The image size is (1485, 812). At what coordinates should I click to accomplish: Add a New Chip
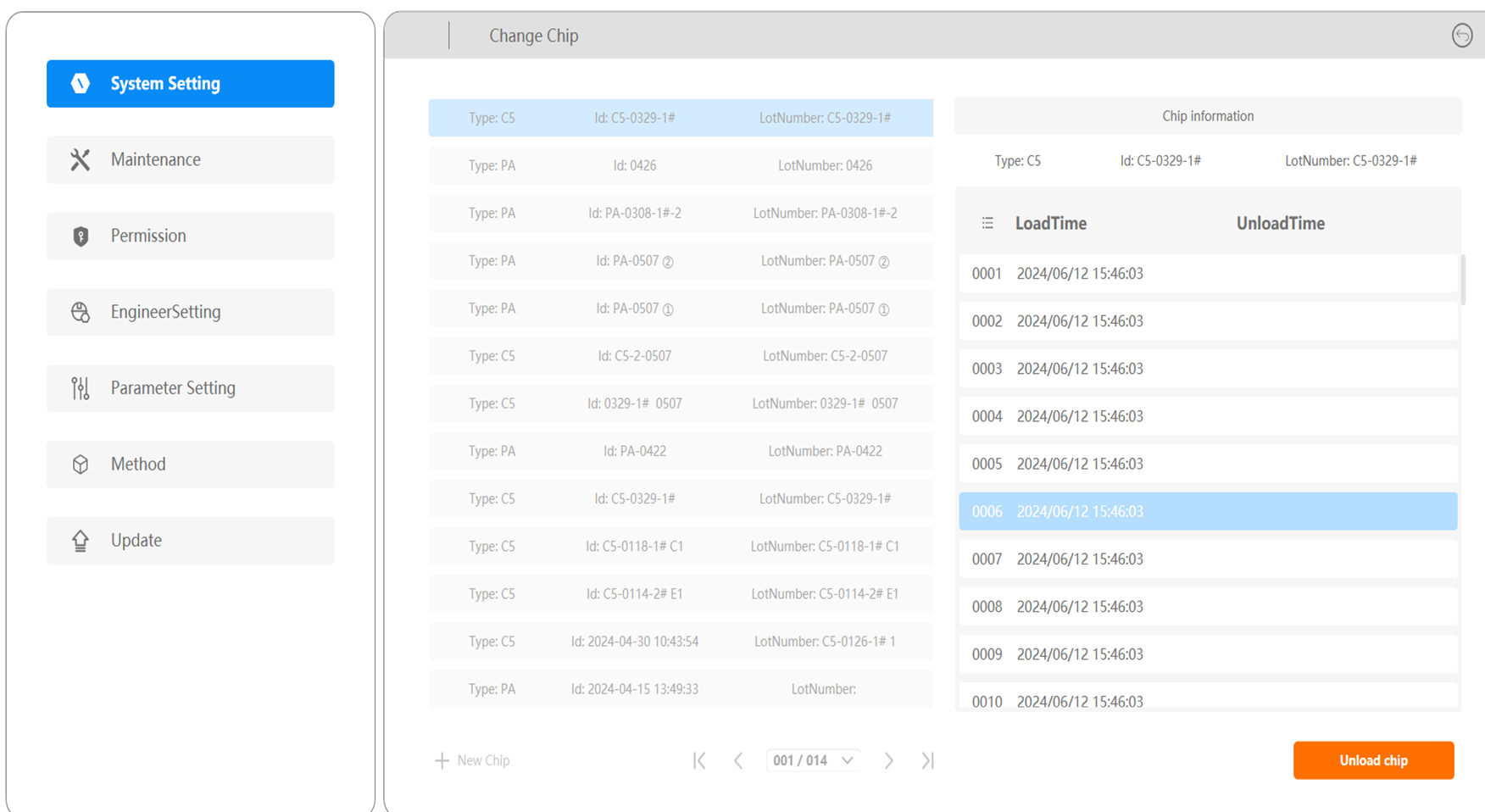(x=473, y=760)
